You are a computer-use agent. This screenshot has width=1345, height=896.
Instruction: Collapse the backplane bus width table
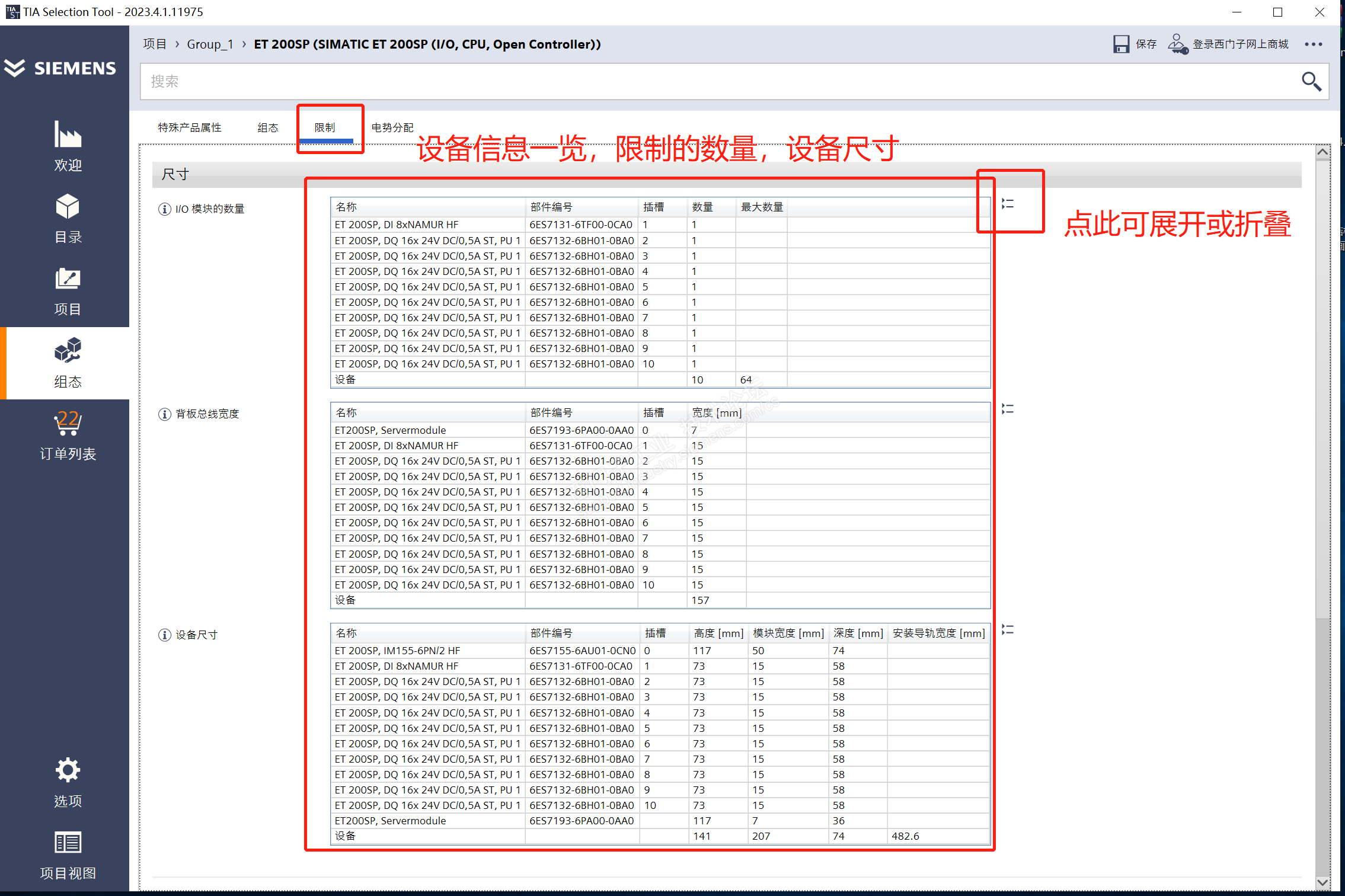coord(1008,409)
